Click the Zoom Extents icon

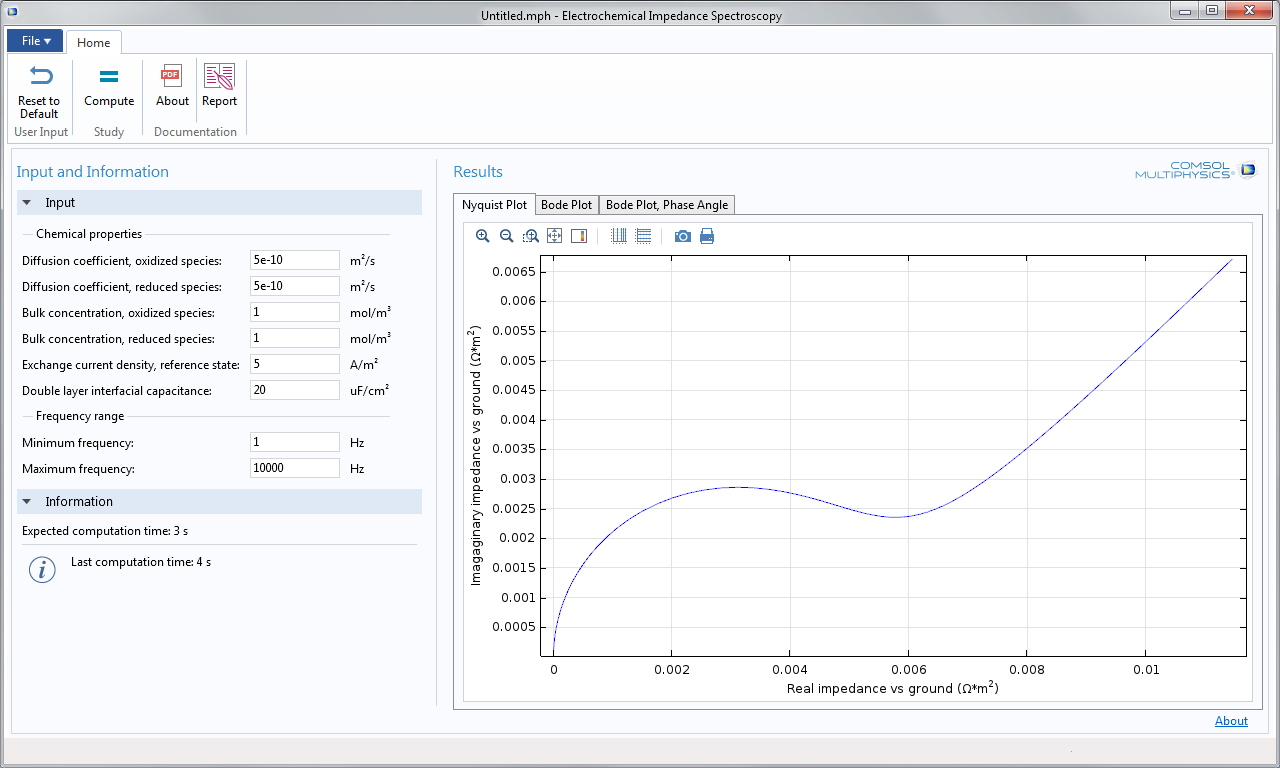point(554,236)
